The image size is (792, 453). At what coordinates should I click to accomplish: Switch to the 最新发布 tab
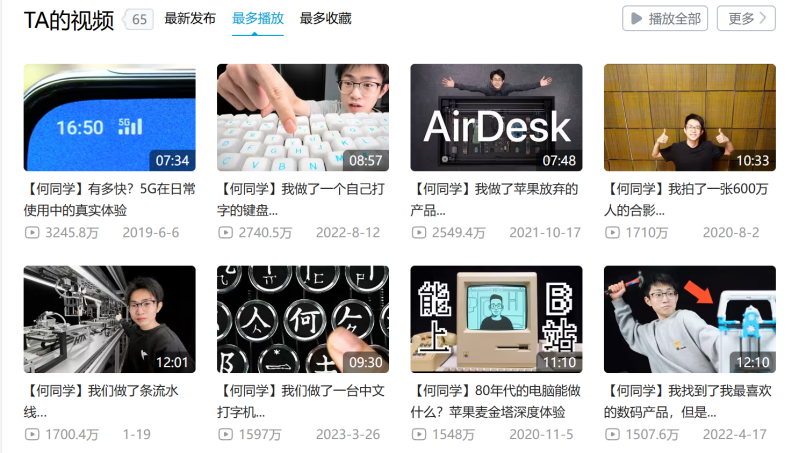click(190, 19)
